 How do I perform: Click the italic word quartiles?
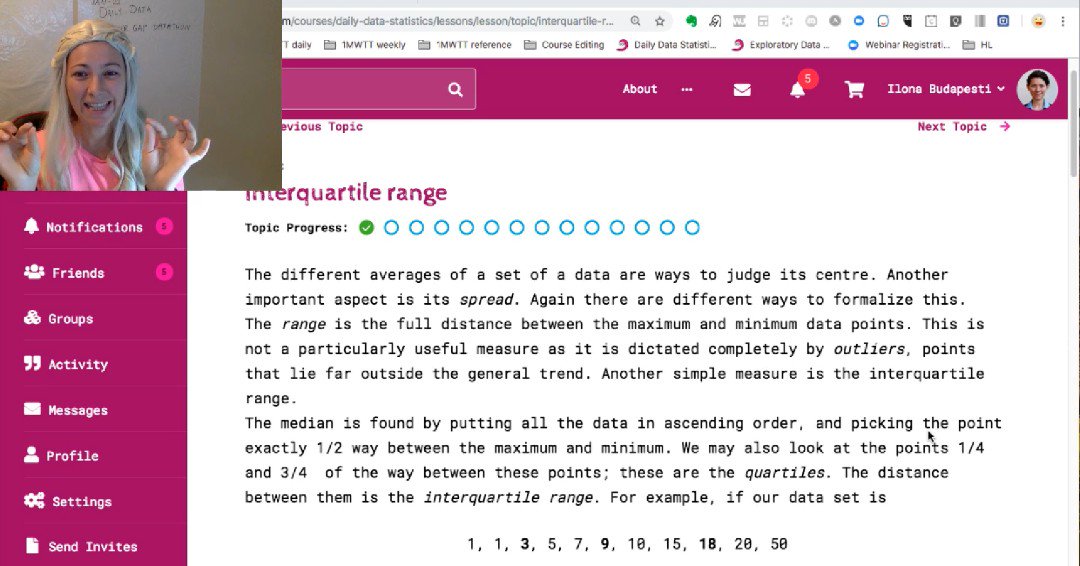point(785,473)
